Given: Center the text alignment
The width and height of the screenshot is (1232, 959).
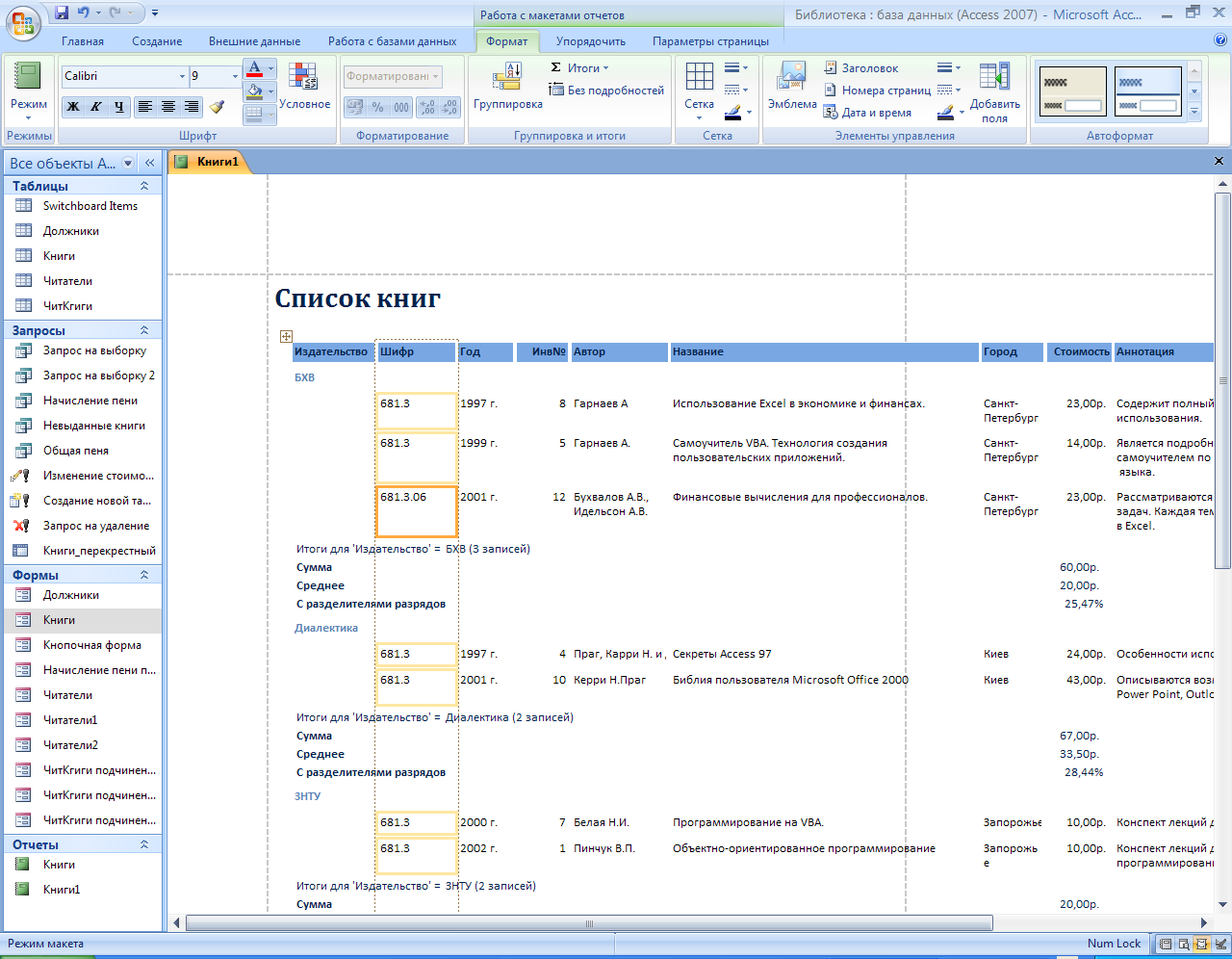Looking at the screenshot, I should coord(167,107).
